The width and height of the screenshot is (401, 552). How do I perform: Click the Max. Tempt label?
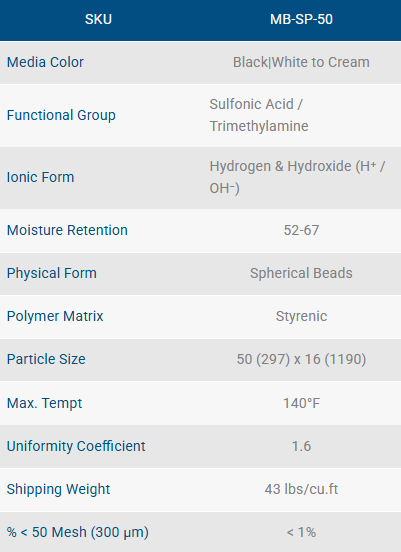click(x=44, y=403)
